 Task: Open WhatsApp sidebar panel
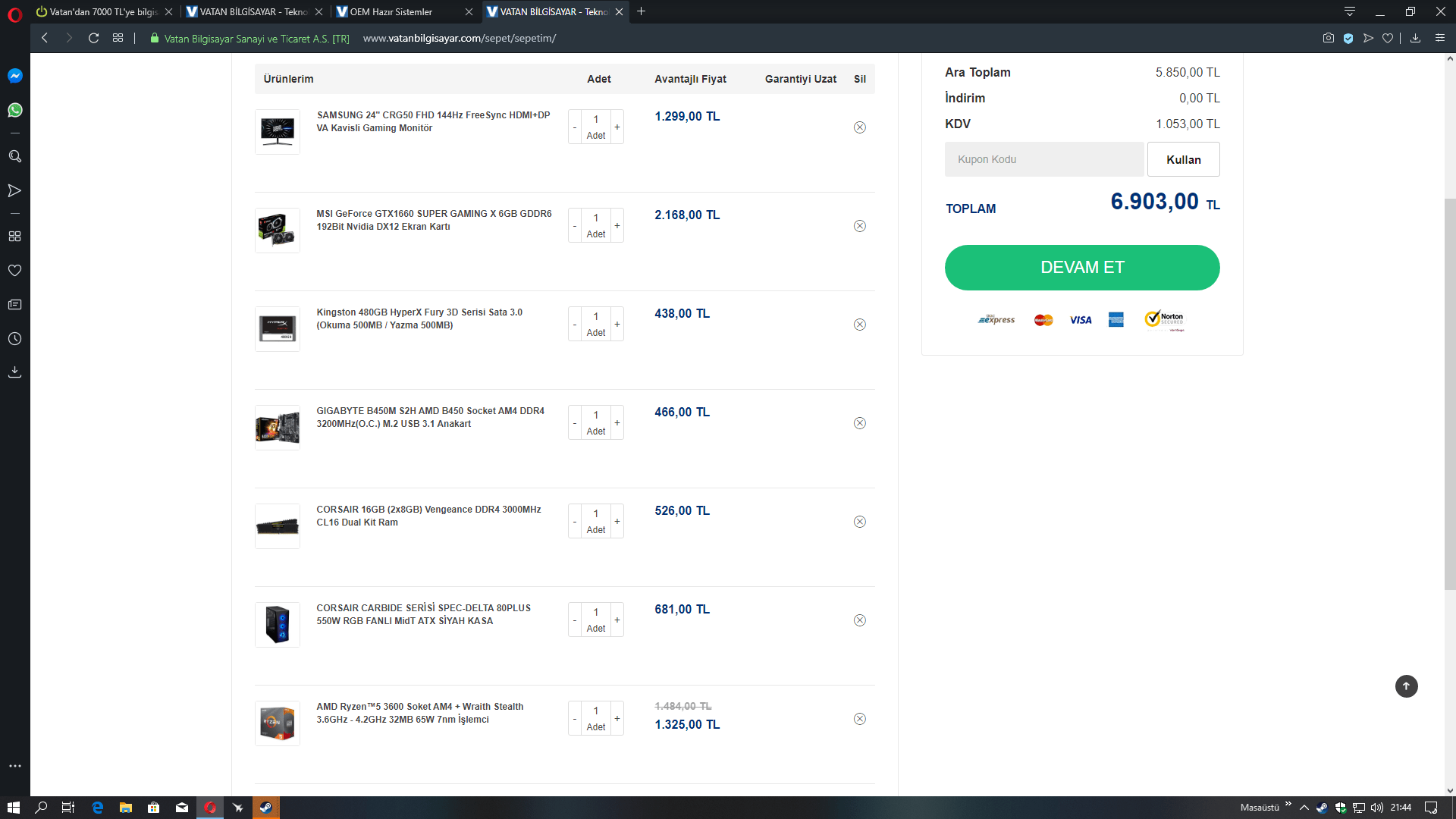click(x=14, y=111)
